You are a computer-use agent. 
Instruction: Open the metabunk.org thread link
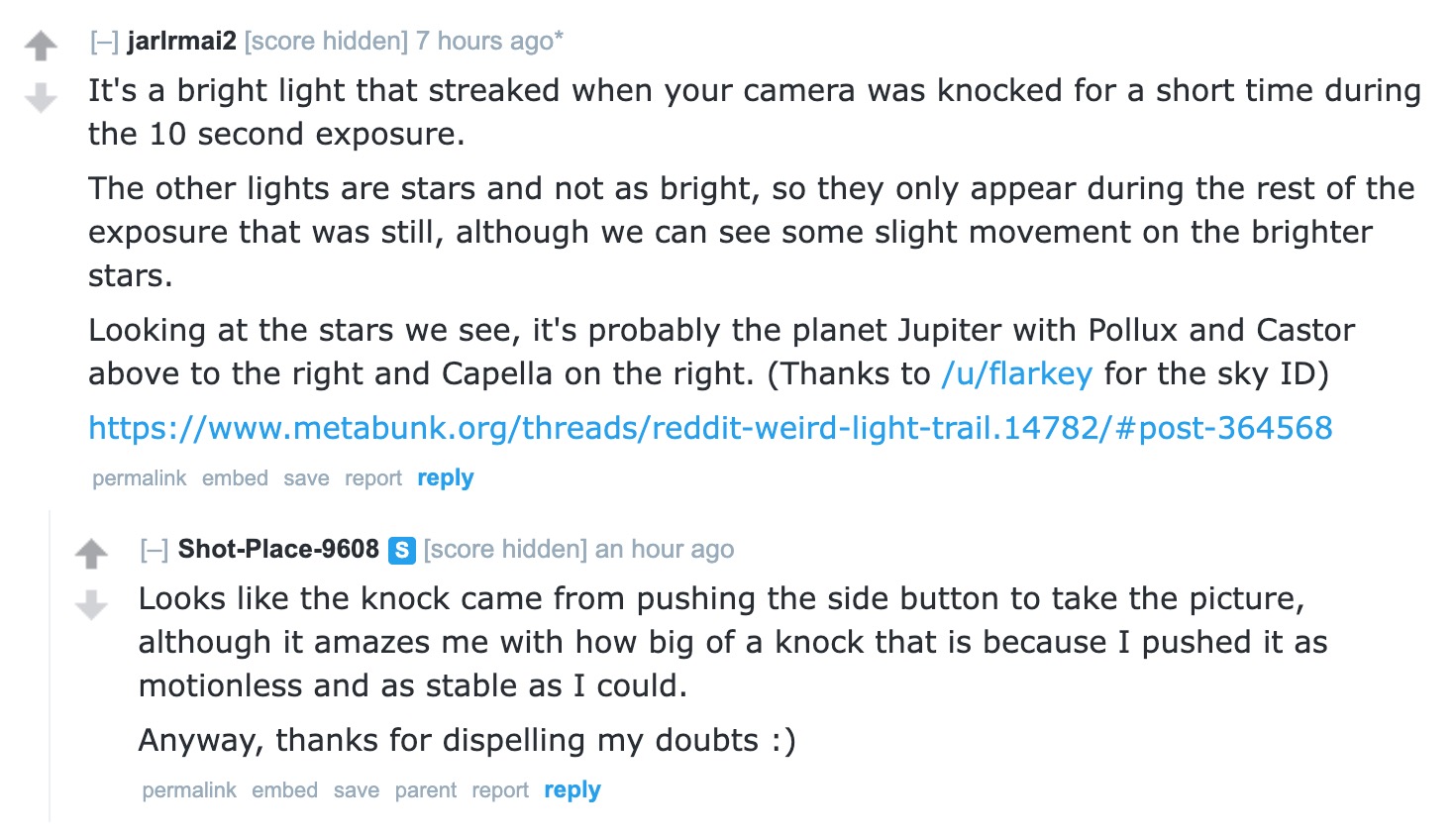click(710, 428)
